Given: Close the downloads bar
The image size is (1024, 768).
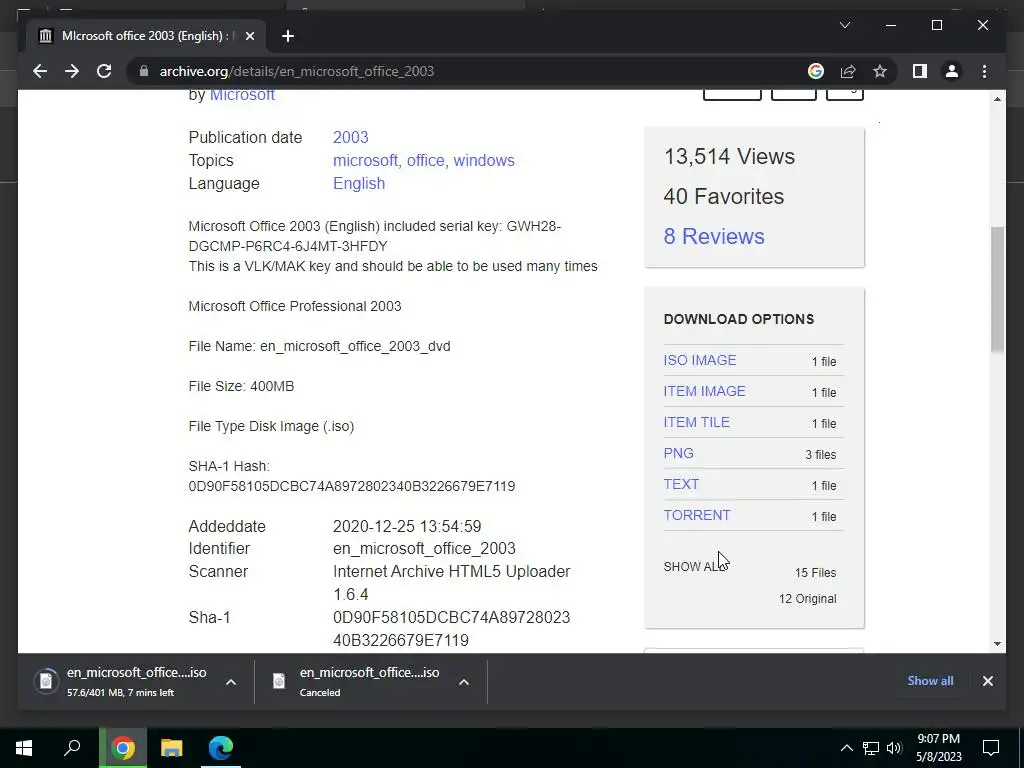Looking at the screenshot, I should 987,681.
